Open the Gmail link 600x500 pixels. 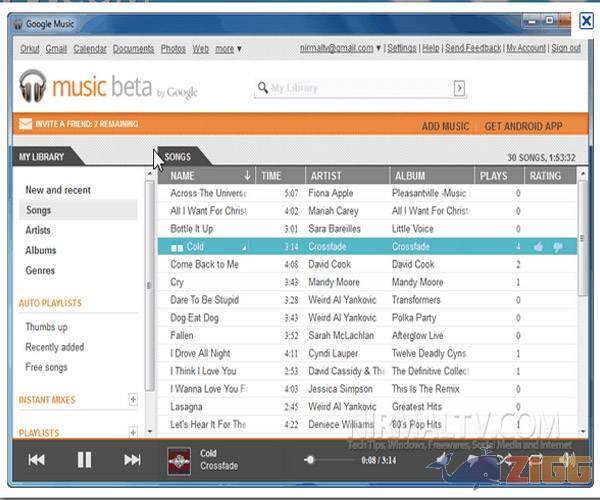[x=56, y=49]
